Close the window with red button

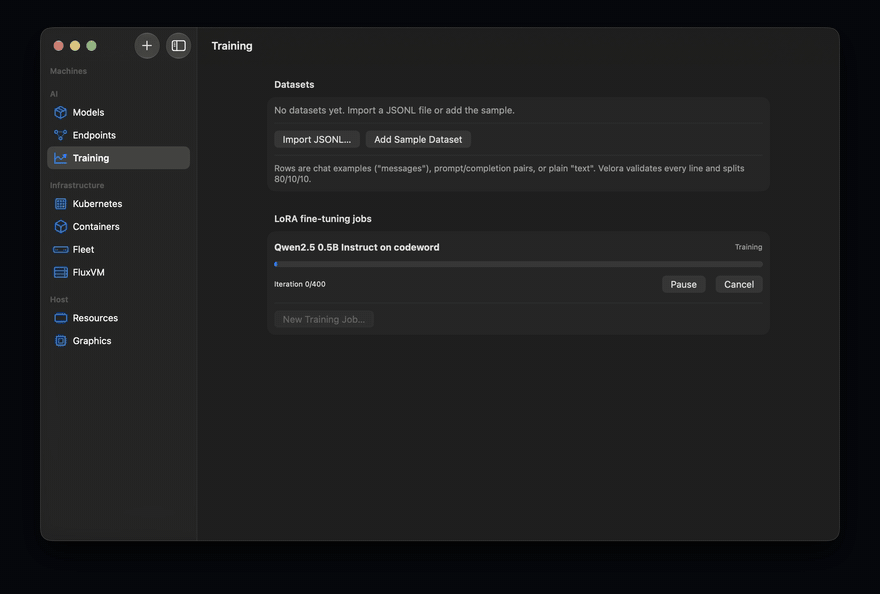(x=58, y=46)
